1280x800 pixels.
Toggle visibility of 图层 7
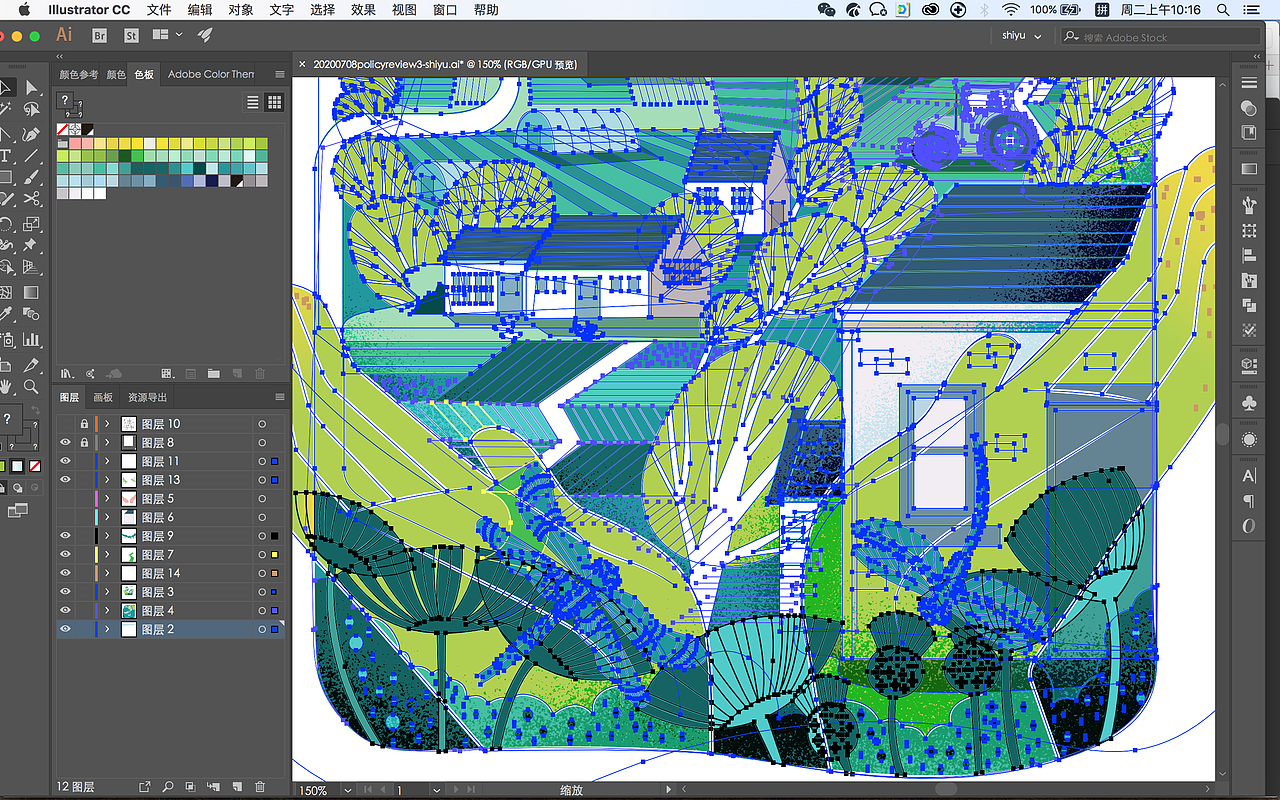(x=65, y=554)
